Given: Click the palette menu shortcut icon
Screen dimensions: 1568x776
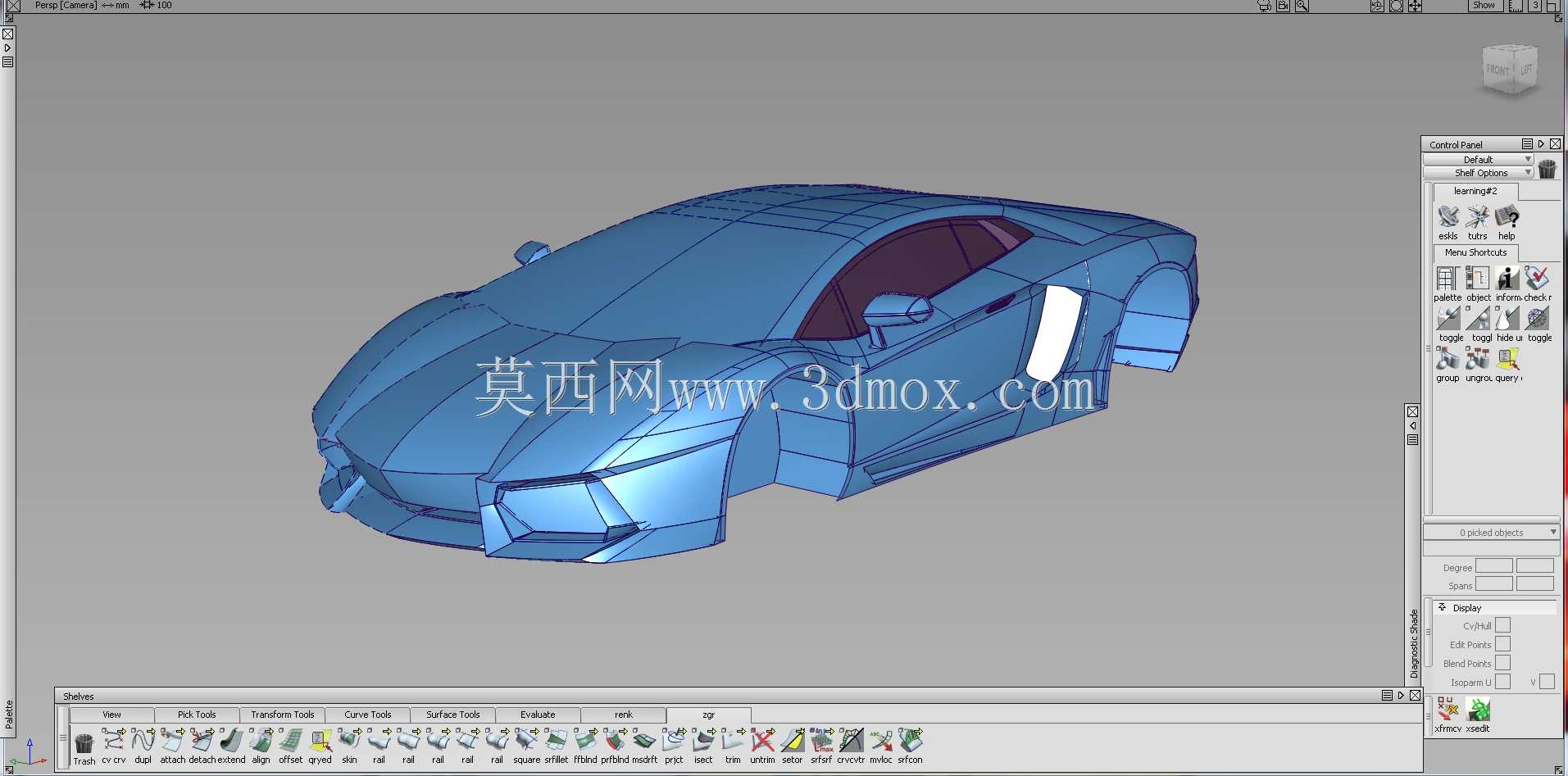Looking at the screenshot, I should point(1448,279).
